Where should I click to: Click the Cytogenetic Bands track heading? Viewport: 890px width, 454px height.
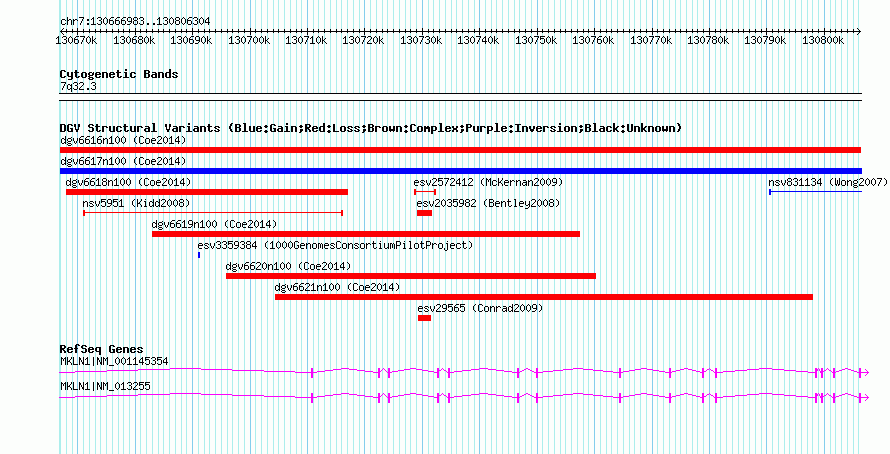[119, 74]
